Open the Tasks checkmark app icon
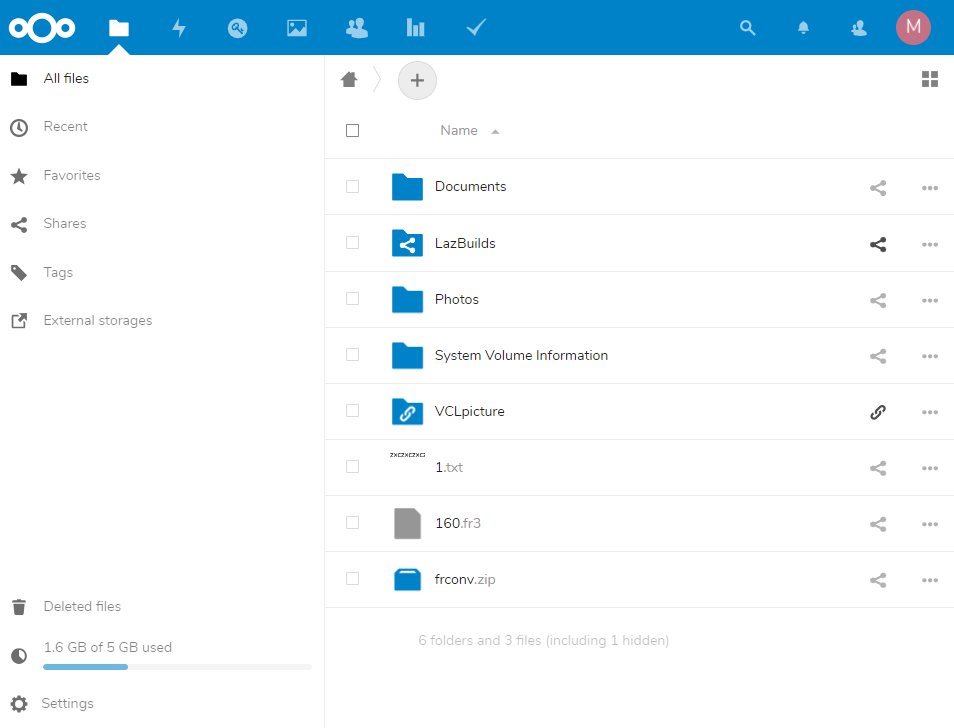 click(x=476, y=28)
